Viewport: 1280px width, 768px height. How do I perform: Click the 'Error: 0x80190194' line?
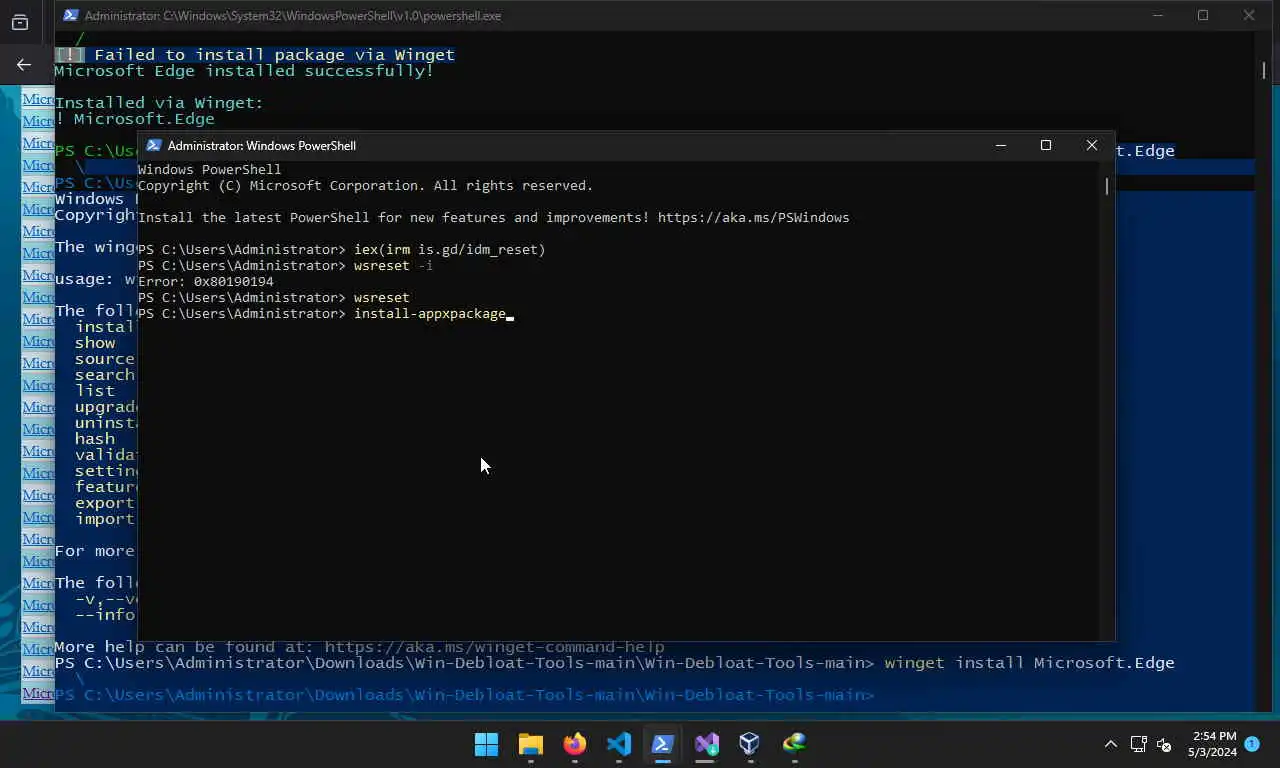click(206, 282)
